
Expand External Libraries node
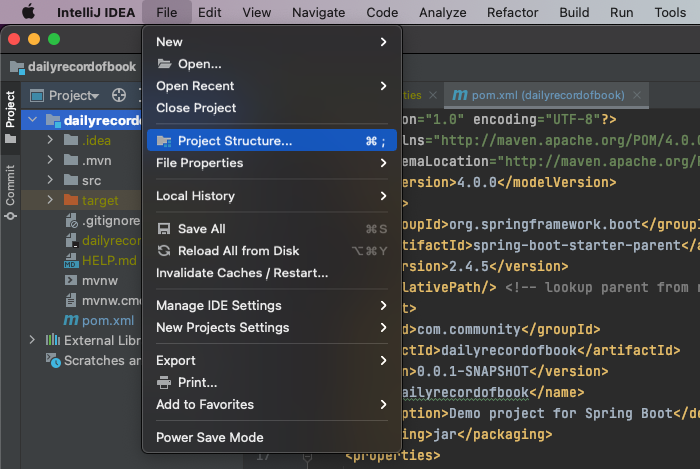click(32, 340)
